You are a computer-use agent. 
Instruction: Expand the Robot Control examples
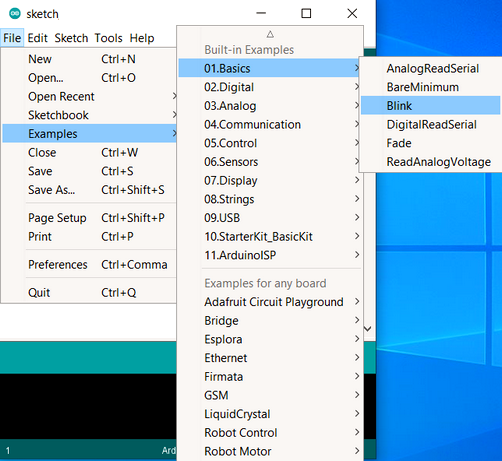coord(270,432)
